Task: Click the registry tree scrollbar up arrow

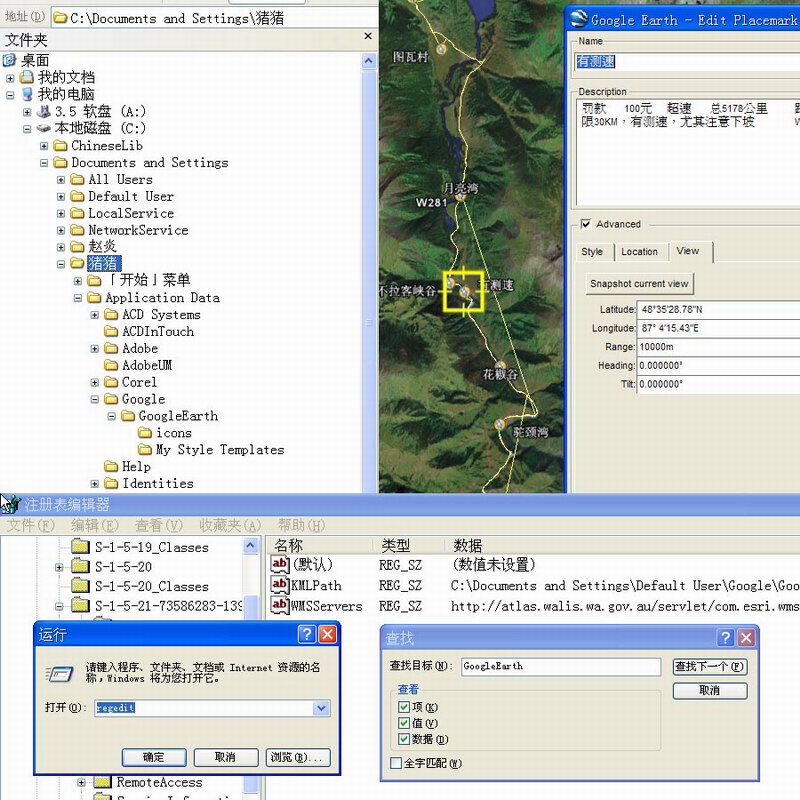Action: [250, 546]
